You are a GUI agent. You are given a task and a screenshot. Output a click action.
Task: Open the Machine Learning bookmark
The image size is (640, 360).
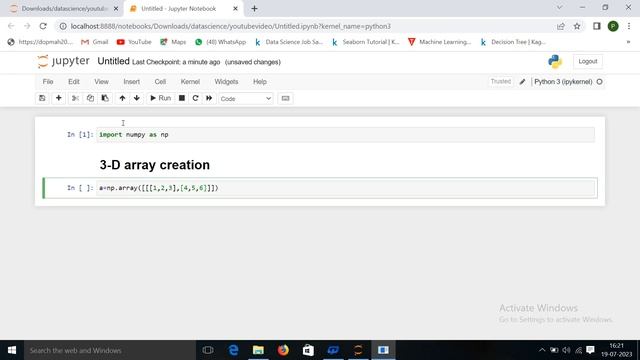click(440, 42)
